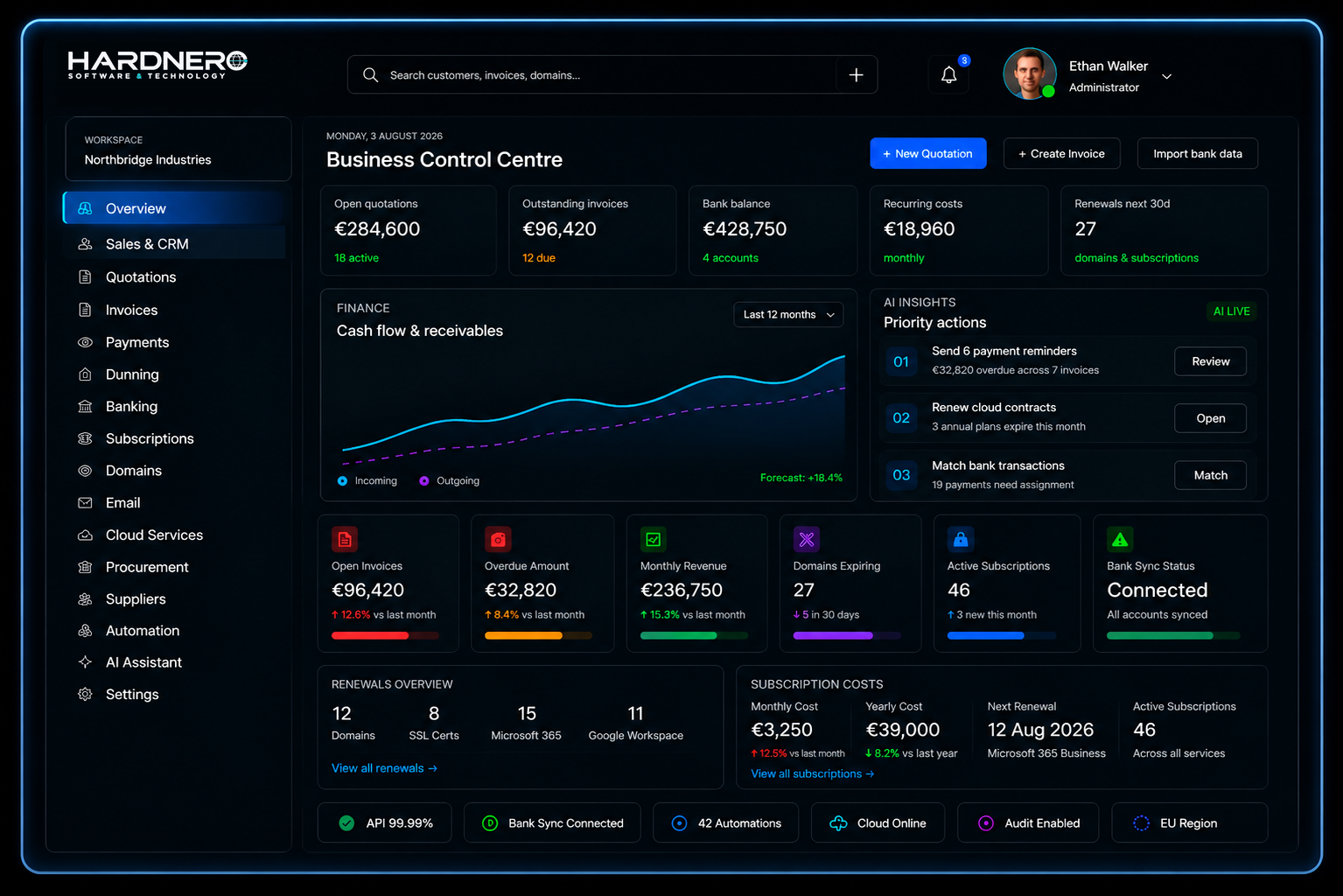The height and width of the screenshot is (896, 1343).
Task: Click the Audit Enabled status icon
Action: pyautogui.click(x=985, y=823)
